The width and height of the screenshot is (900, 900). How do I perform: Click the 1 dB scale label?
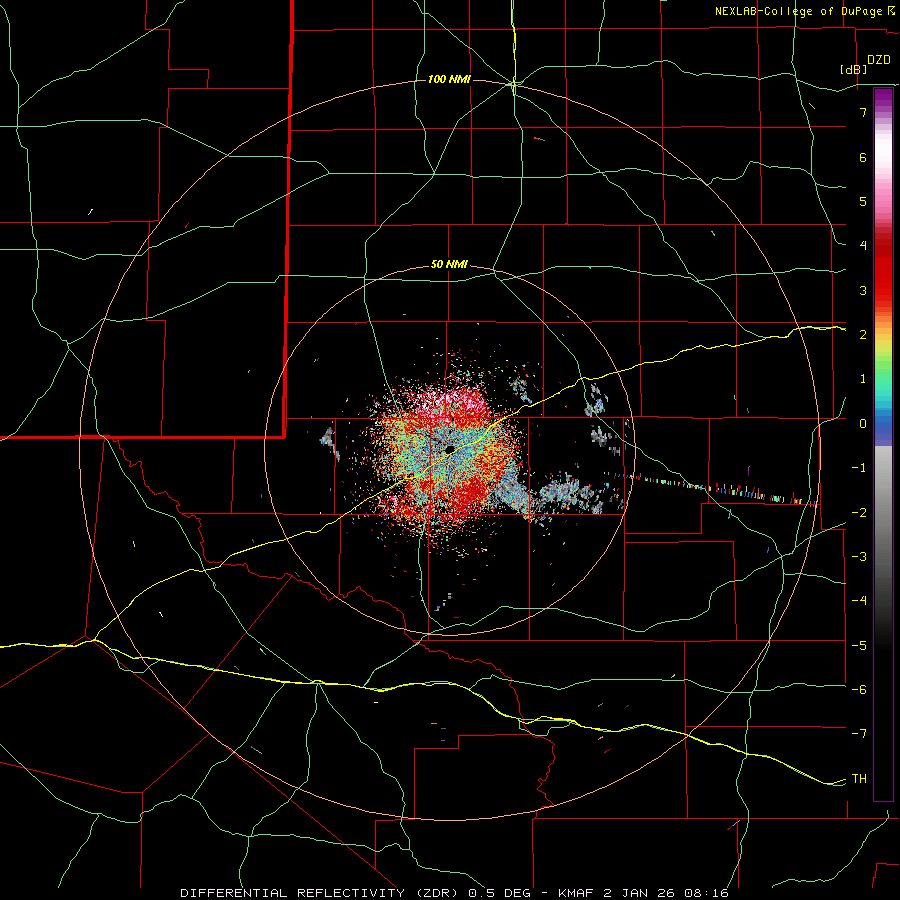(863, 379)
